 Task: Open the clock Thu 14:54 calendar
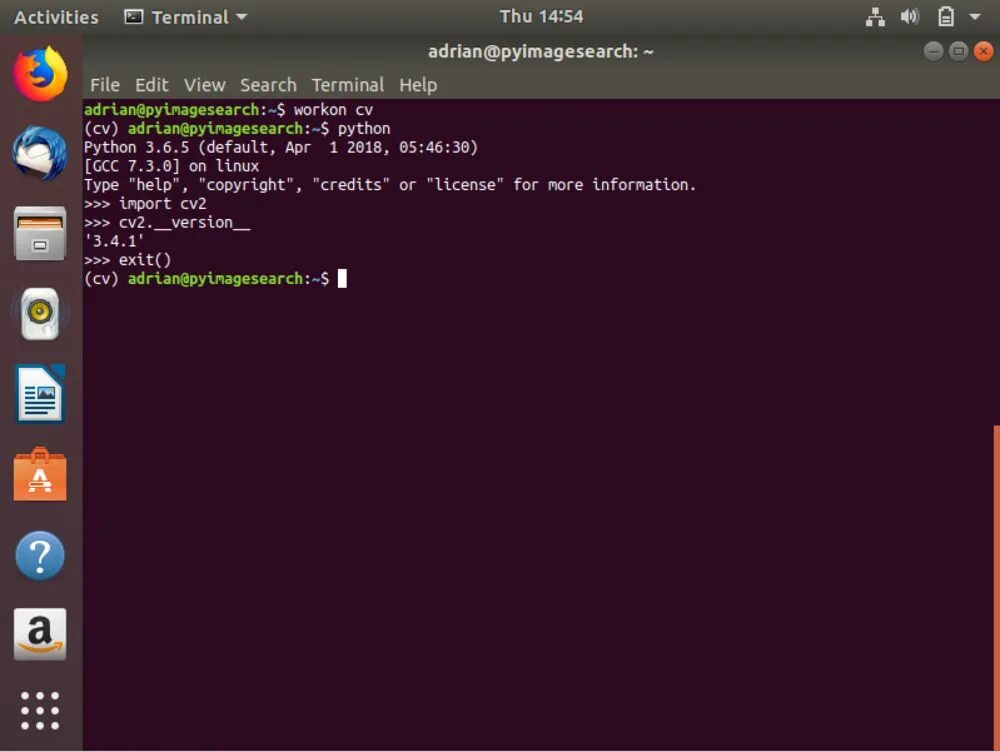pyautogui.click(x=541, y=17)
